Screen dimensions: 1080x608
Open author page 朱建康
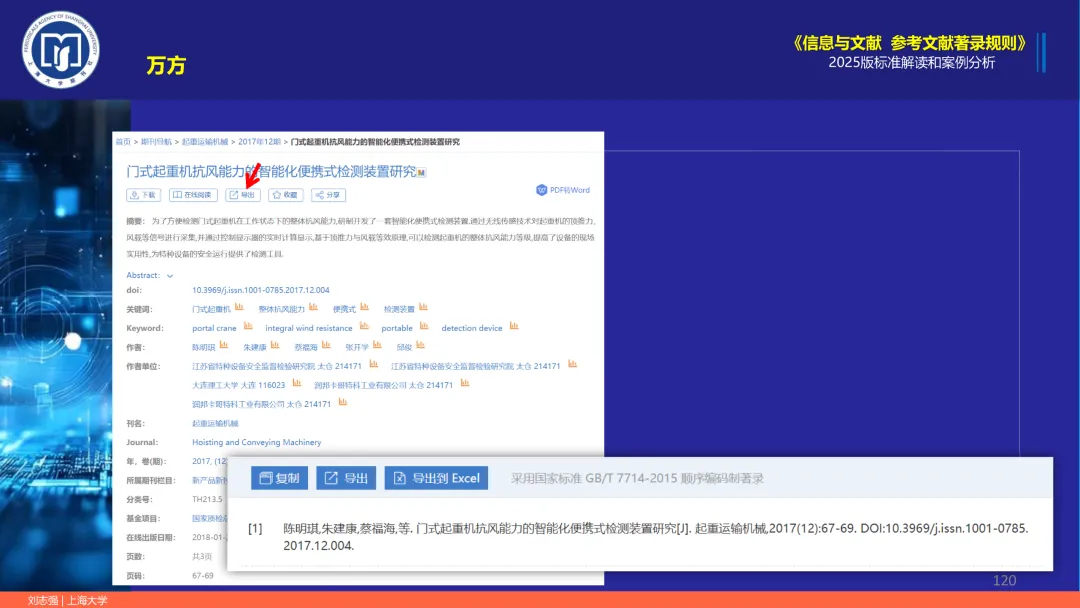point(254,347)
